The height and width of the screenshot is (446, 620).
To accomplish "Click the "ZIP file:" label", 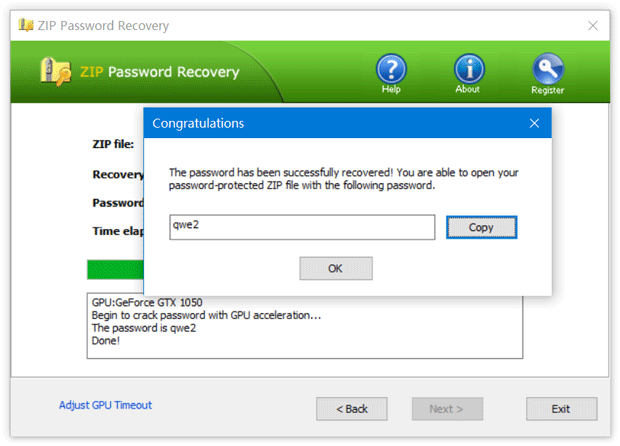I will click(113, 144).
